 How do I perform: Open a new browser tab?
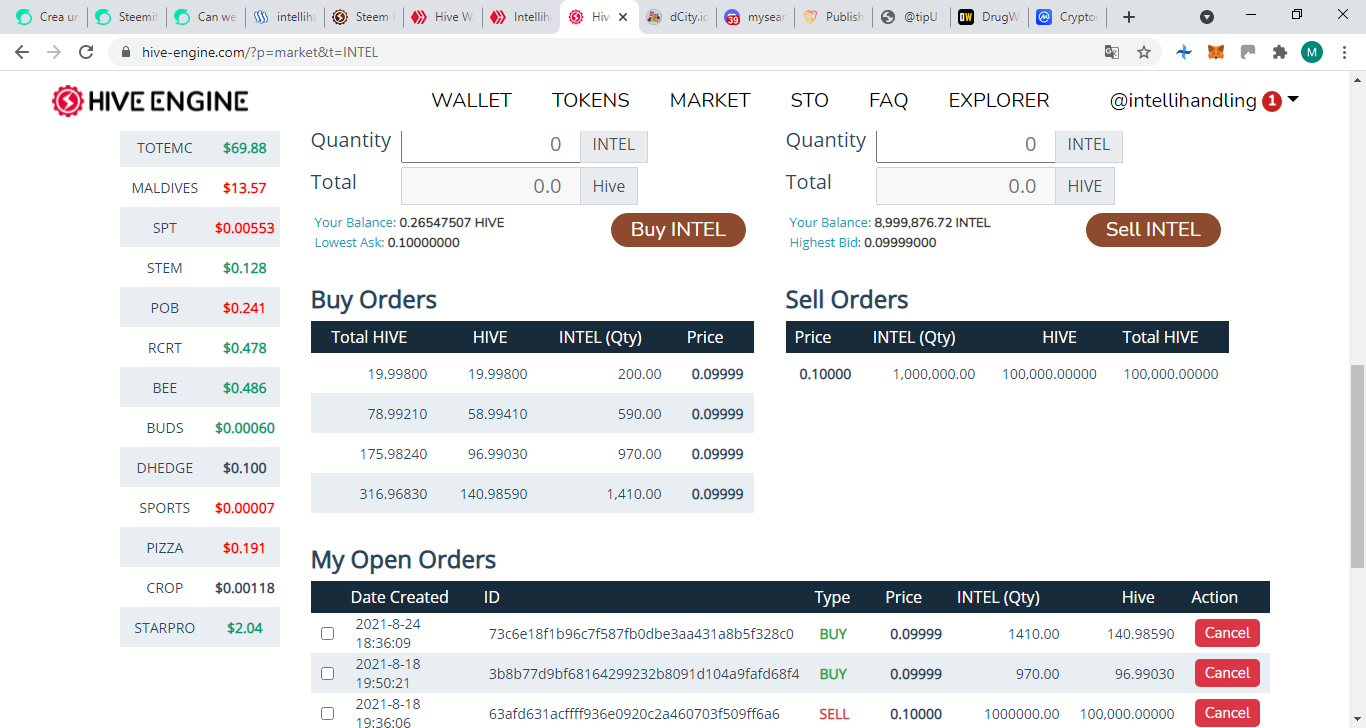point(1129,17)
